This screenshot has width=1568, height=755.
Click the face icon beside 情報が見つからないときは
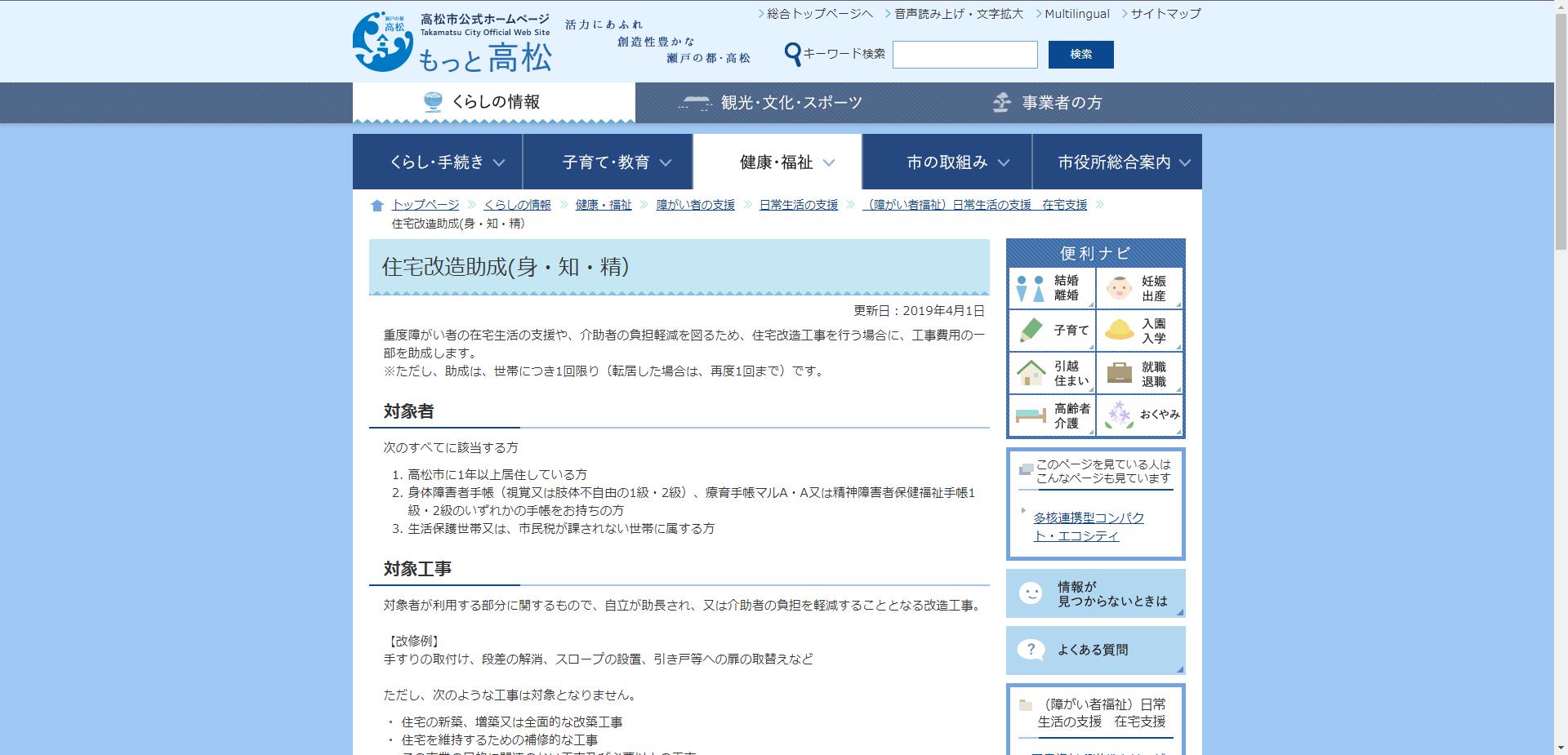click(x=1031, y=593)
